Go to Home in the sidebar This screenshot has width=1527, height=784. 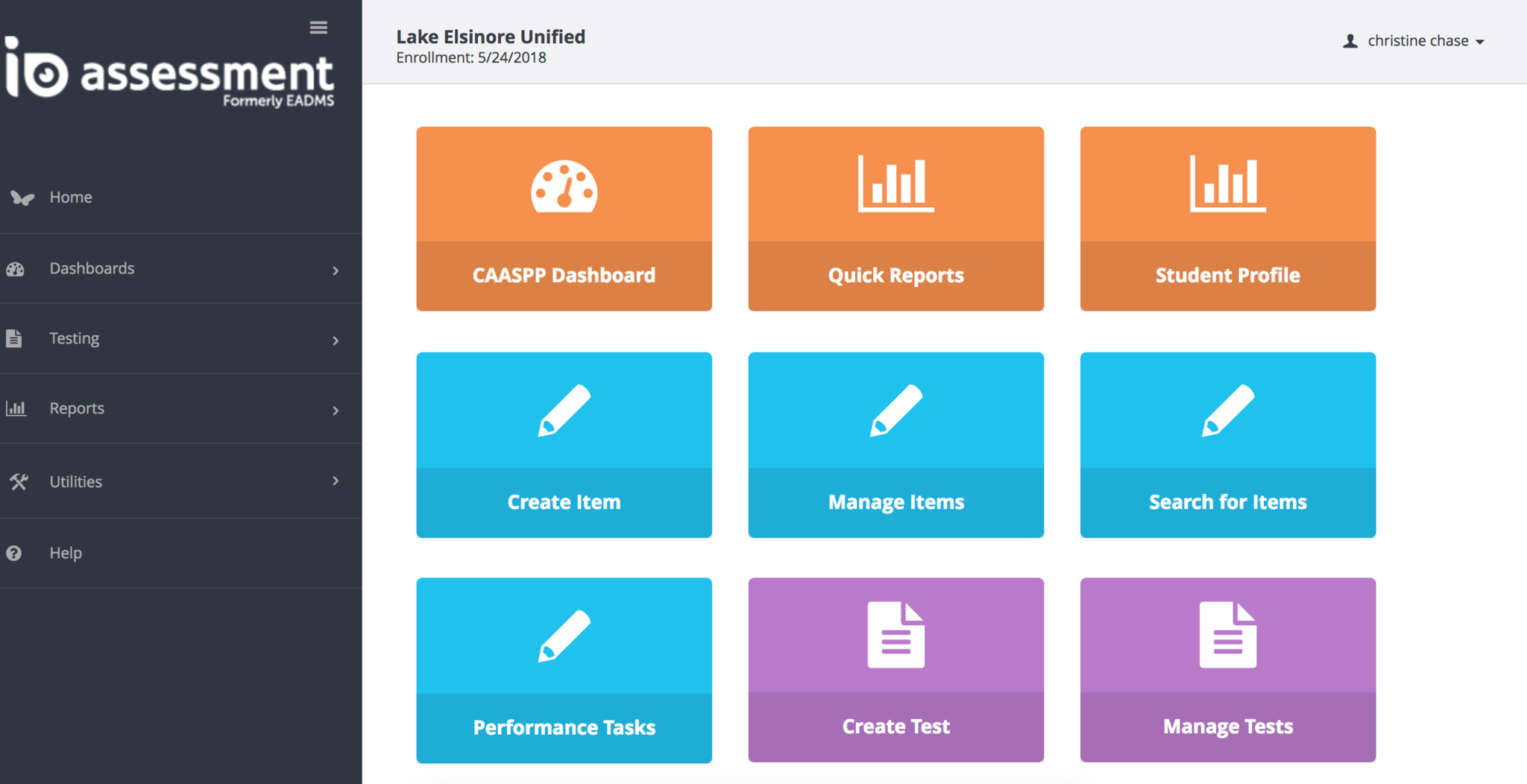[x=71, y=197]
